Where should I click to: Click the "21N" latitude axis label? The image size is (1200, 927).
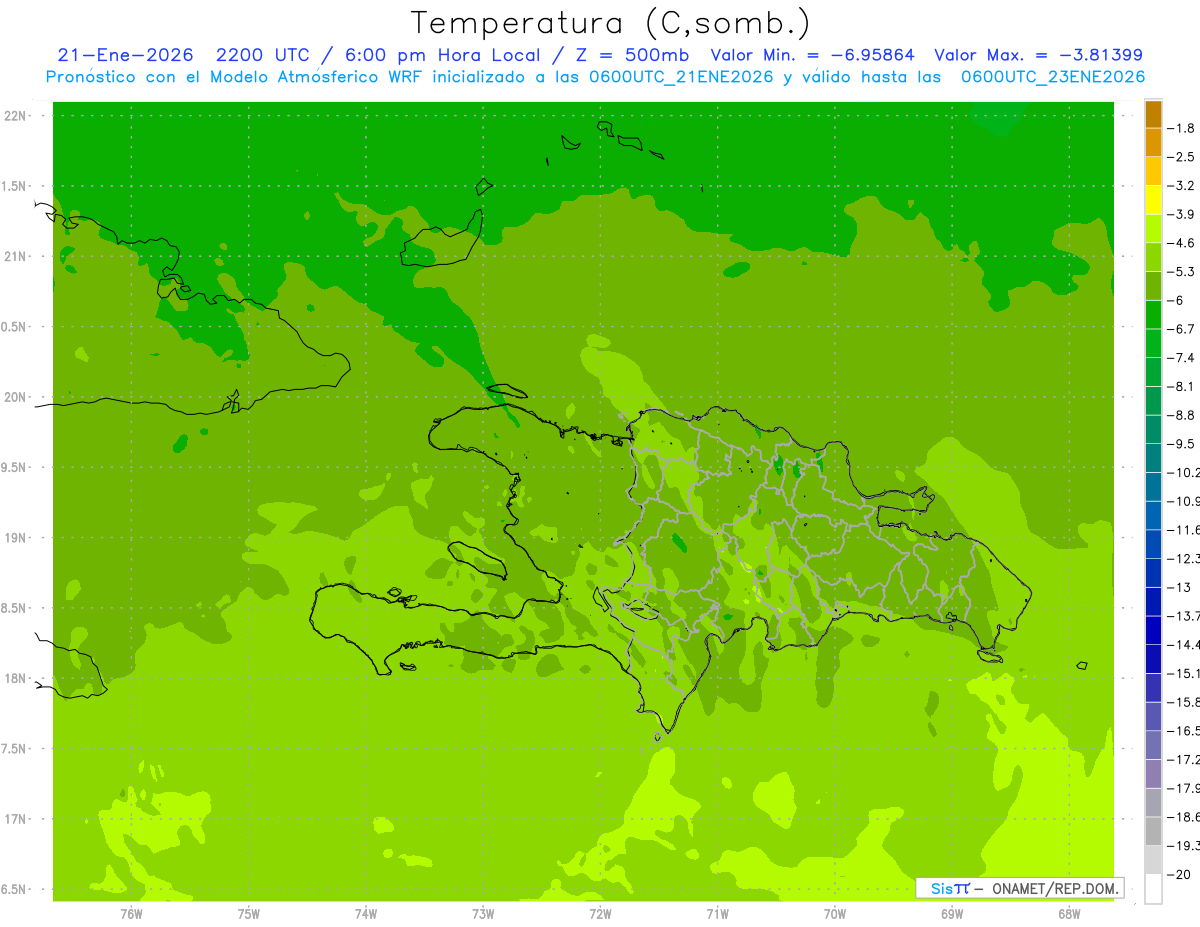[x=15, y=257]
